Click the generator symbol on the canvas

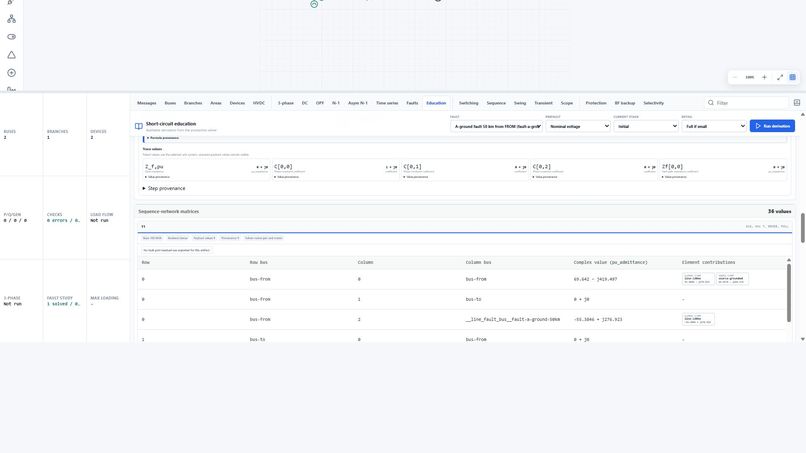pos(314,4)
